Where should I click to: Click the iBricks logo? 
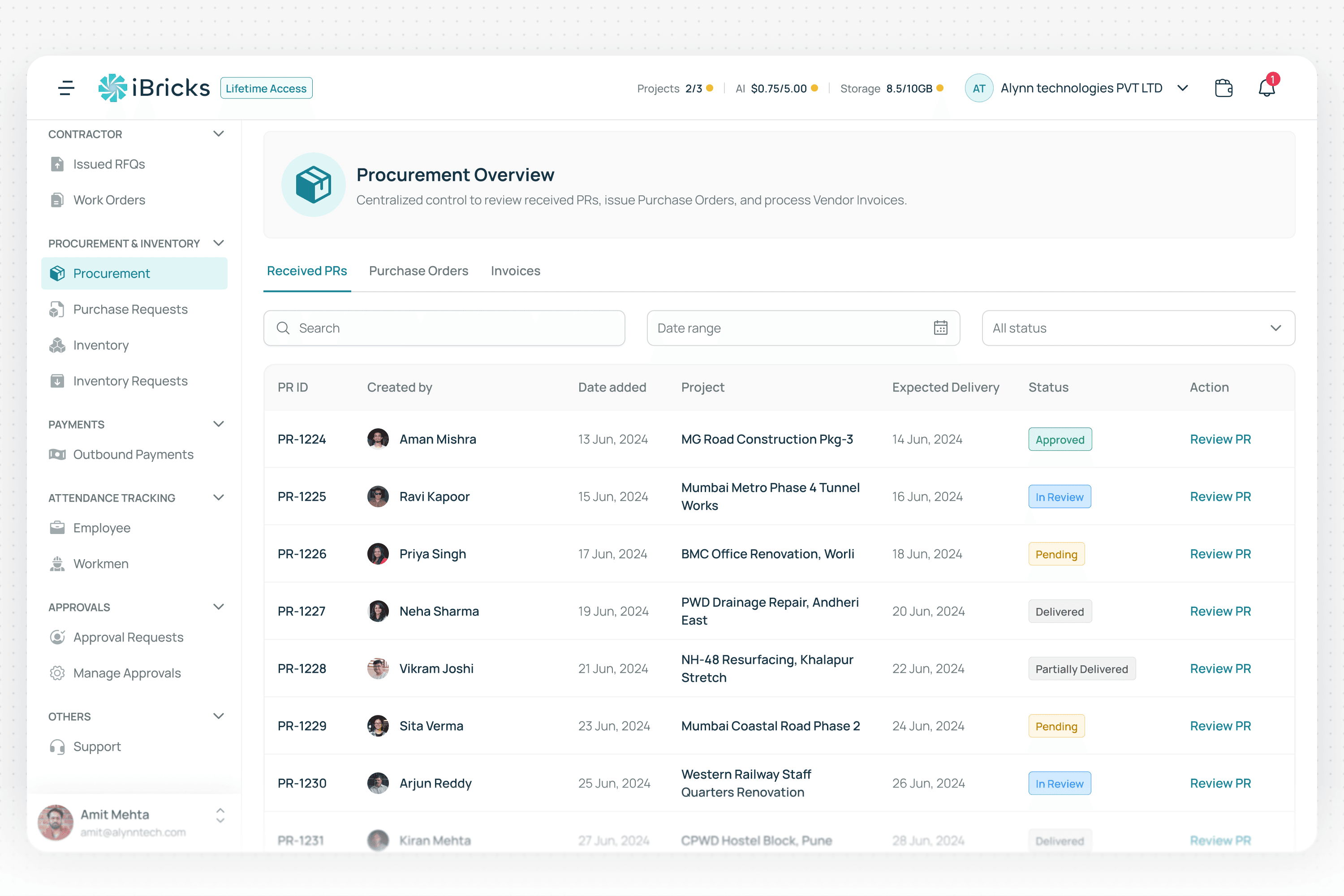(x=154, y=88)
